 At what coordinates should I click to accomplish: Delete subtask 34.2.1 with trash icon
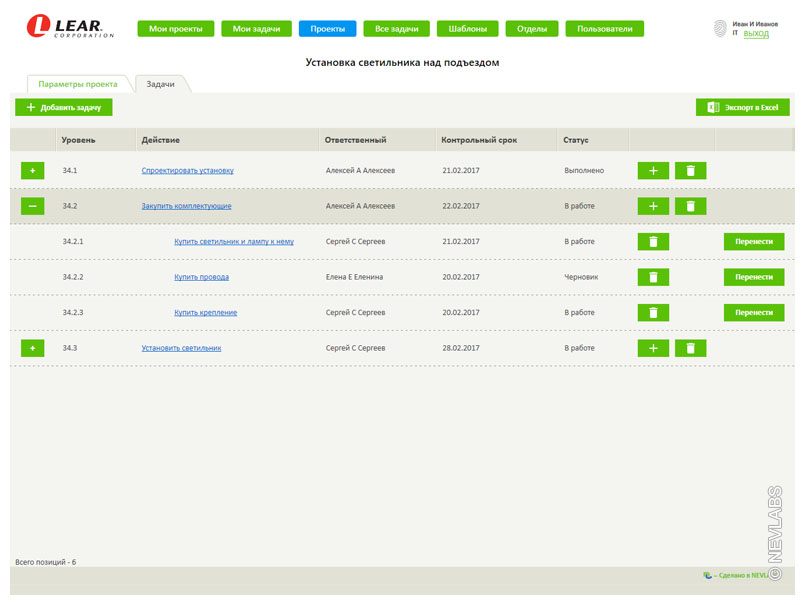coord(653,242)
